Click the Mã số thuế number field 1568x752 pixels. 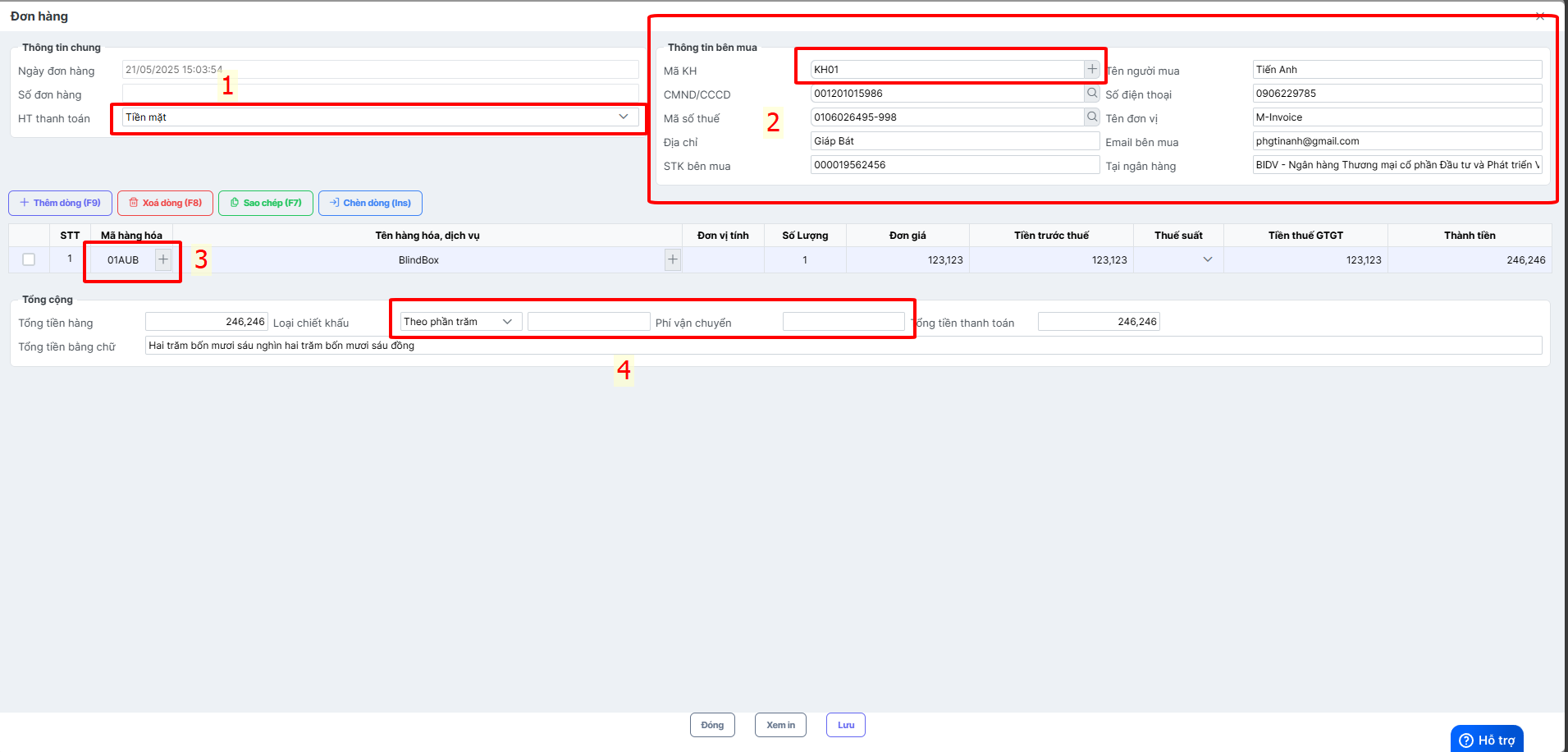pos(947,117)
